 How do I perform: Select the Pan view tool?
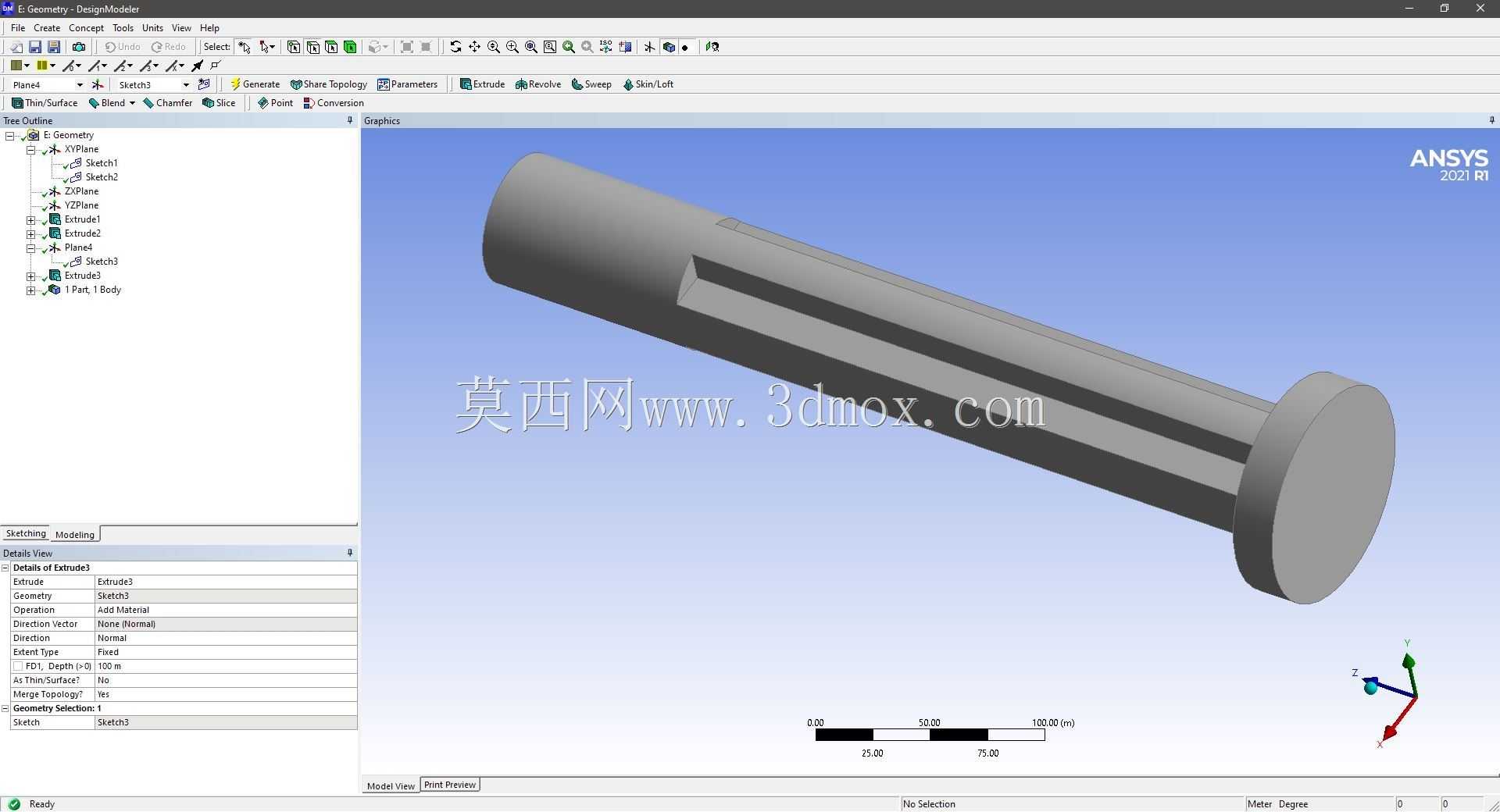474,47
